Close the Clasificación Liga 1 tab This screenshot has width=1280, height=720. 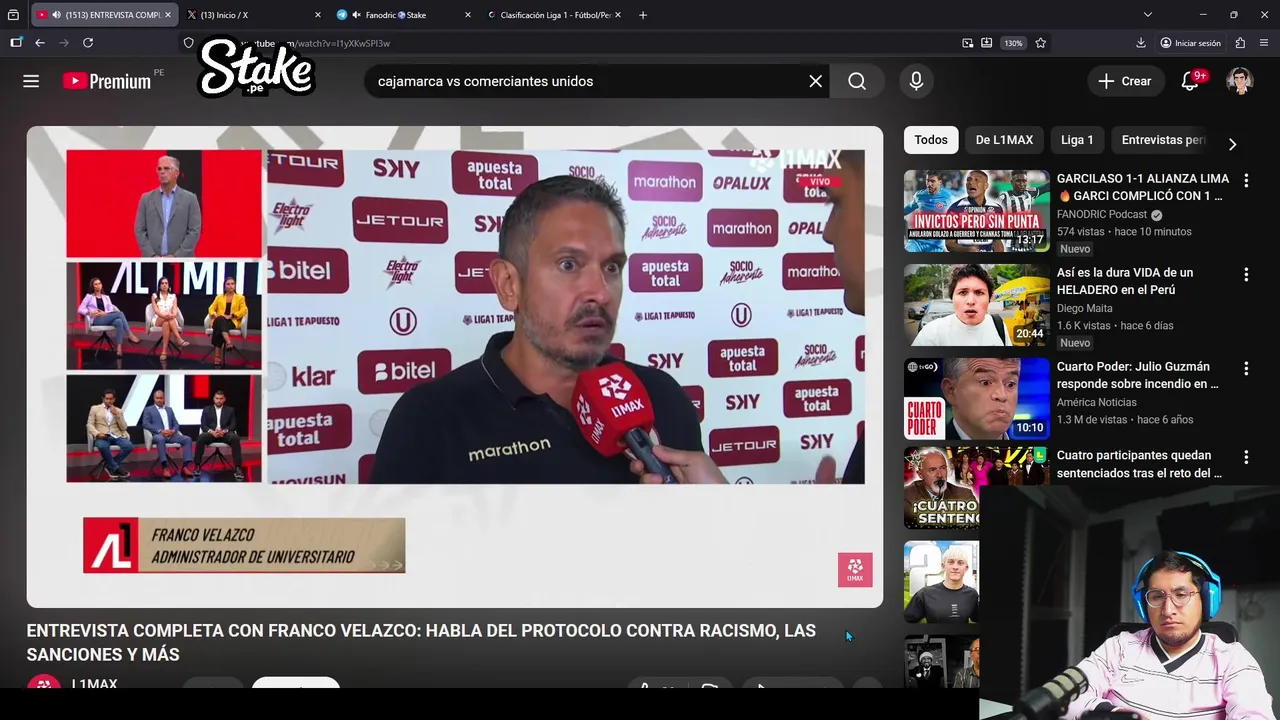(x=618, y=15)
